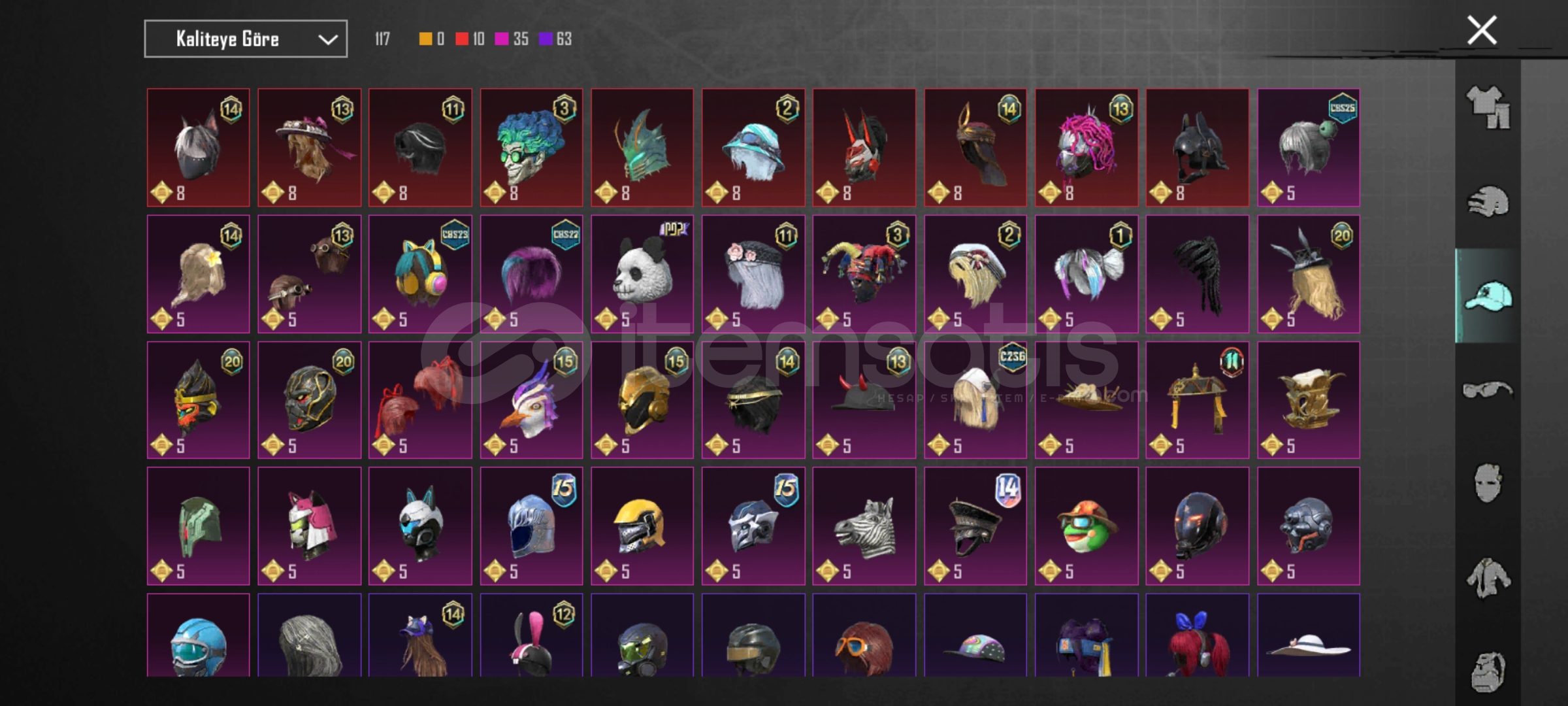The image size is (1568, 706).
Task: Open the glasses category icon
Action: click(x=1488, y=390)
